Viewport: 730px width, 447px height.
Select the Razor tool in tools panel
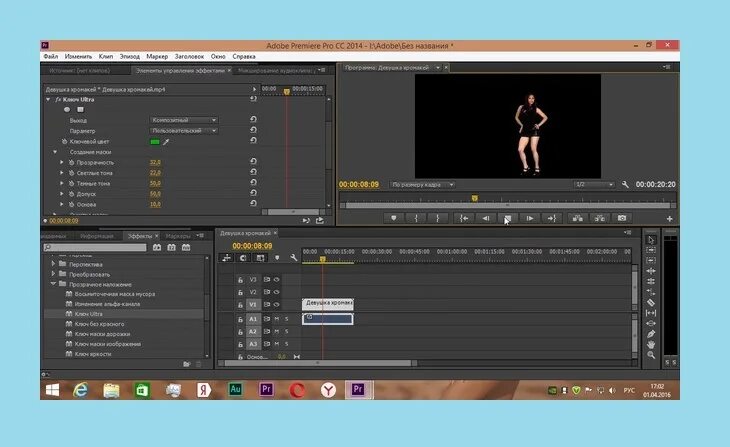tap(651, 303)
